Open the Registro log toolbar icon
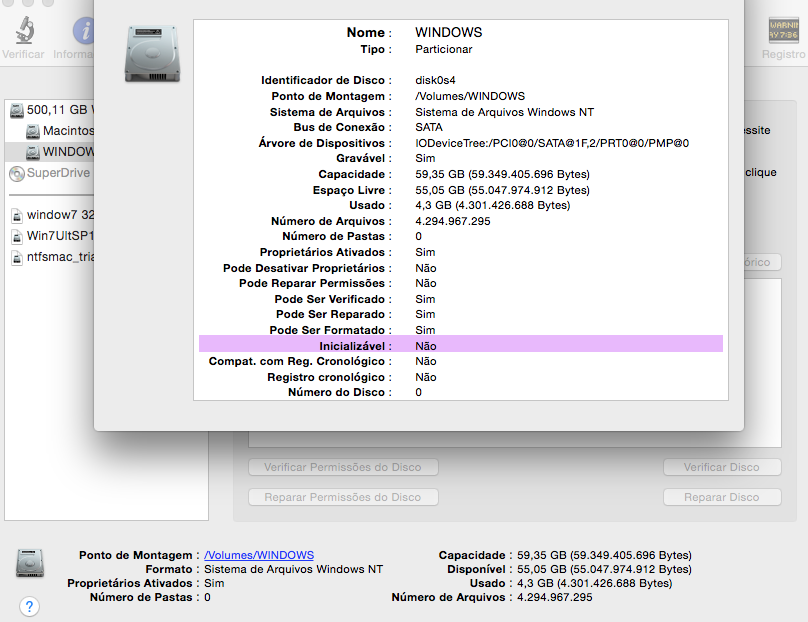808x622 pixels. coord(783,31)
